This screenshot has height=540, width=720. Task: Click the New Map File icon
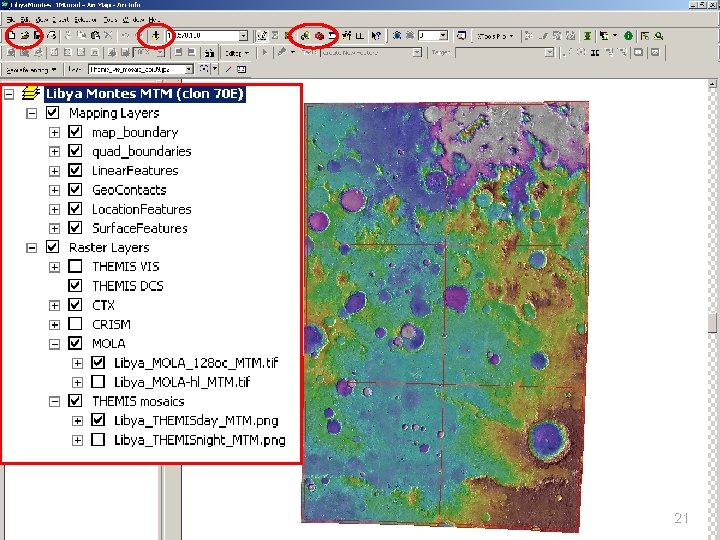11,35
